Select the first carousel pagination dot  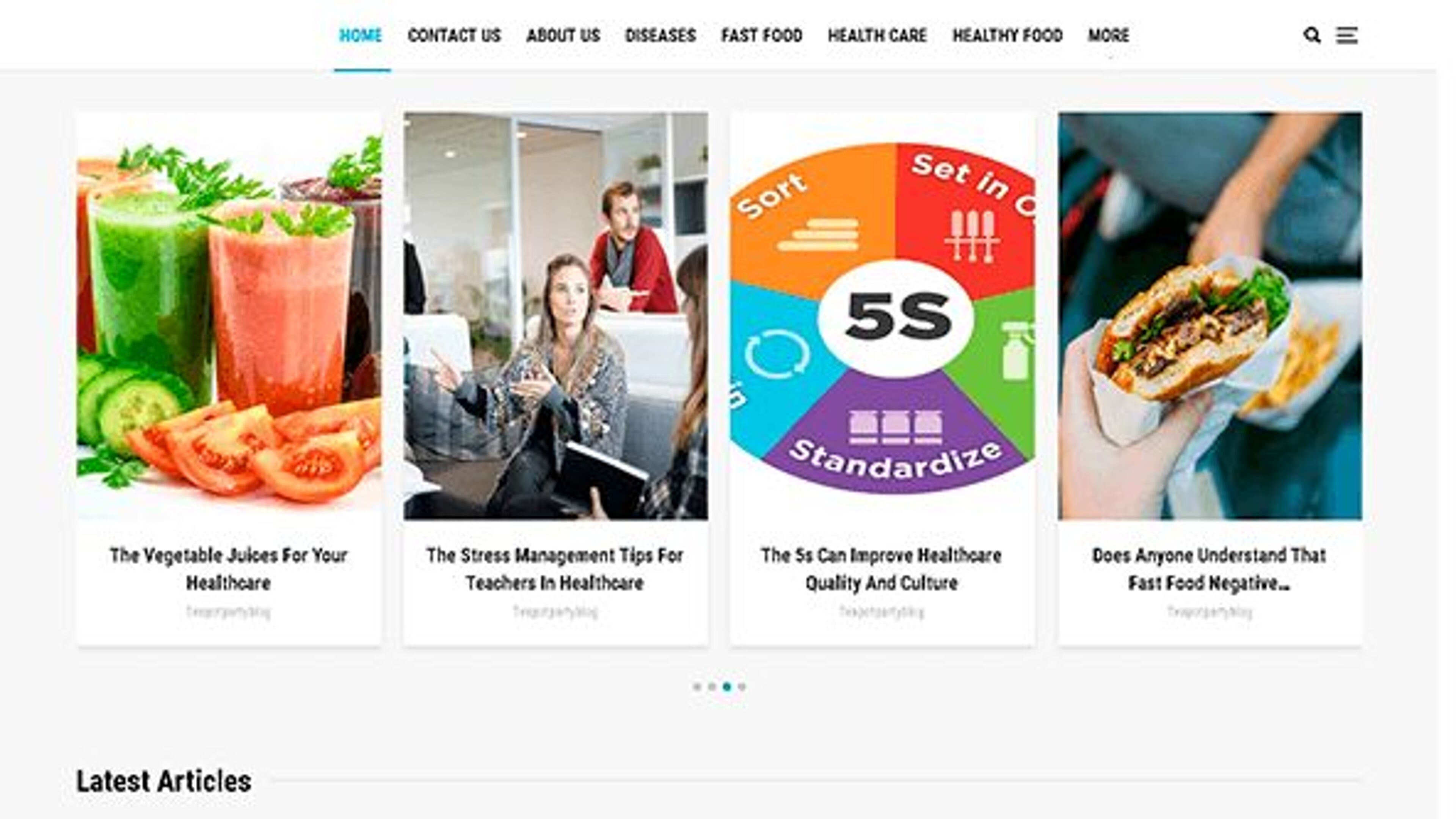pos(697,687)
